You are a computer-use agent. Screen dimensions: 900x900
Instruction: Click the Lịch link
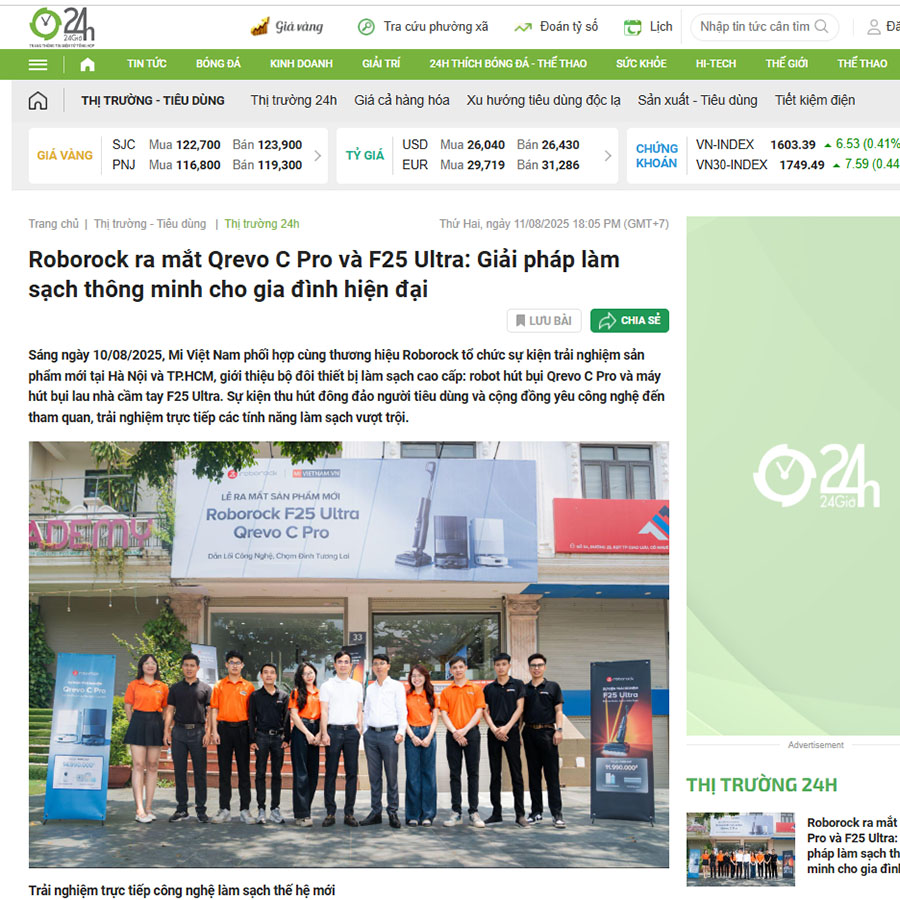[x=661, y=26]
